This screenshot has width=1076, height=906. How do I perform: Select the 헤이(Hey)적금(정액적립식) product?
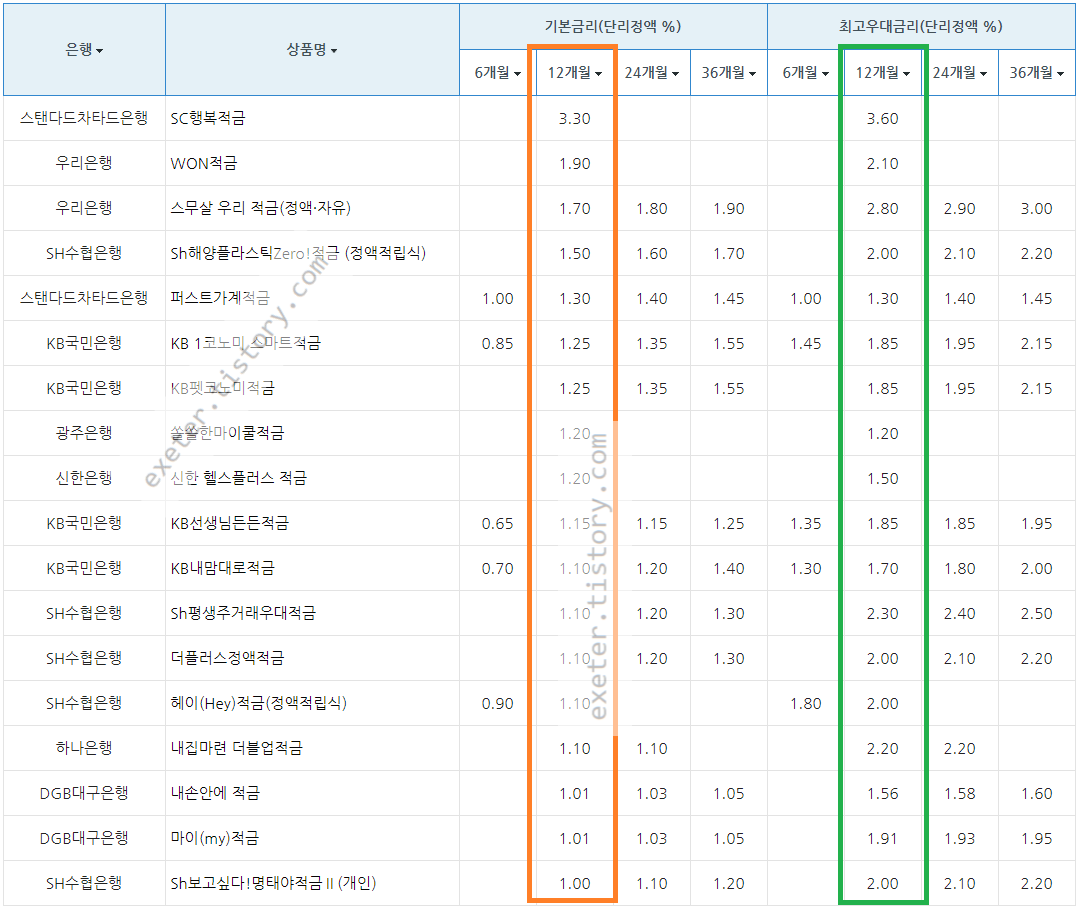259,703
